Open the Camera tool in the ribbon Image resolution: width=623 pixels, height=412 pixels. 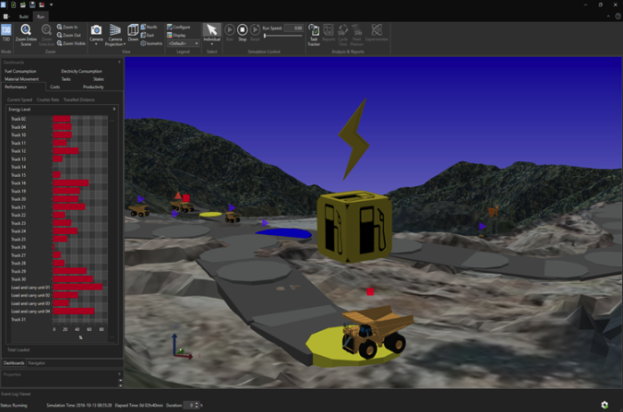click(x=96, y=34)
